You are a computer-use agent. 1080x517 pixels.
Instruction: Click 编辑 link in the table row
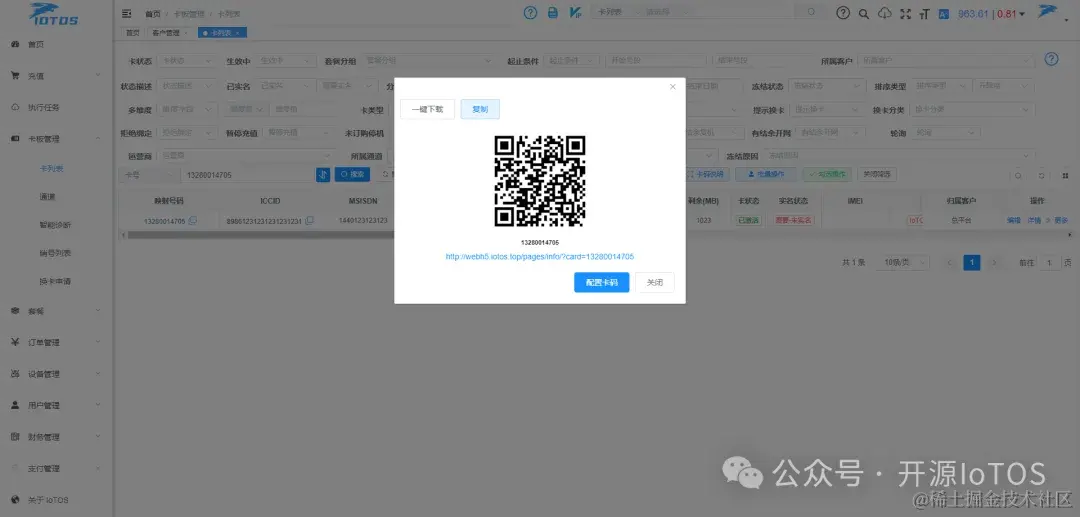pos(1014,221)
